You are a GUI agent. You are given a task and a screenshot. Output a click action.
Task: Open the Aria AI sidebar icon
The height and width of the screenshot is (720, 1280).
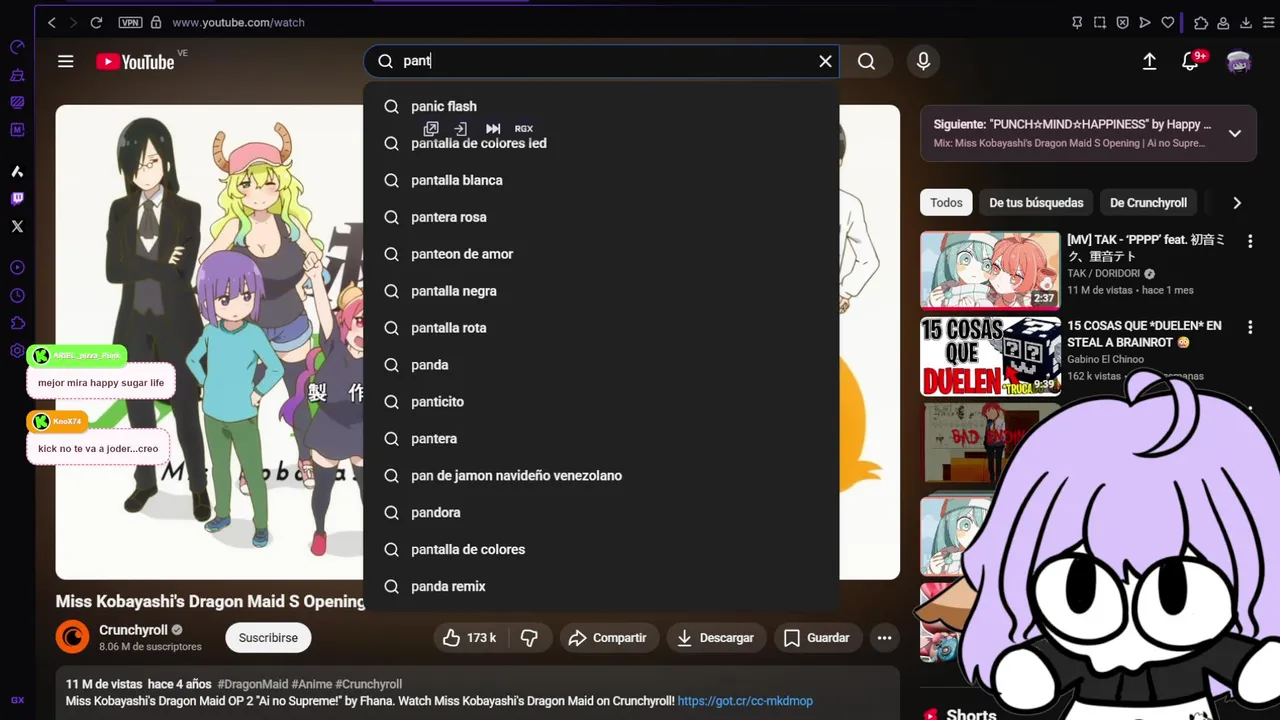(17, 171)
